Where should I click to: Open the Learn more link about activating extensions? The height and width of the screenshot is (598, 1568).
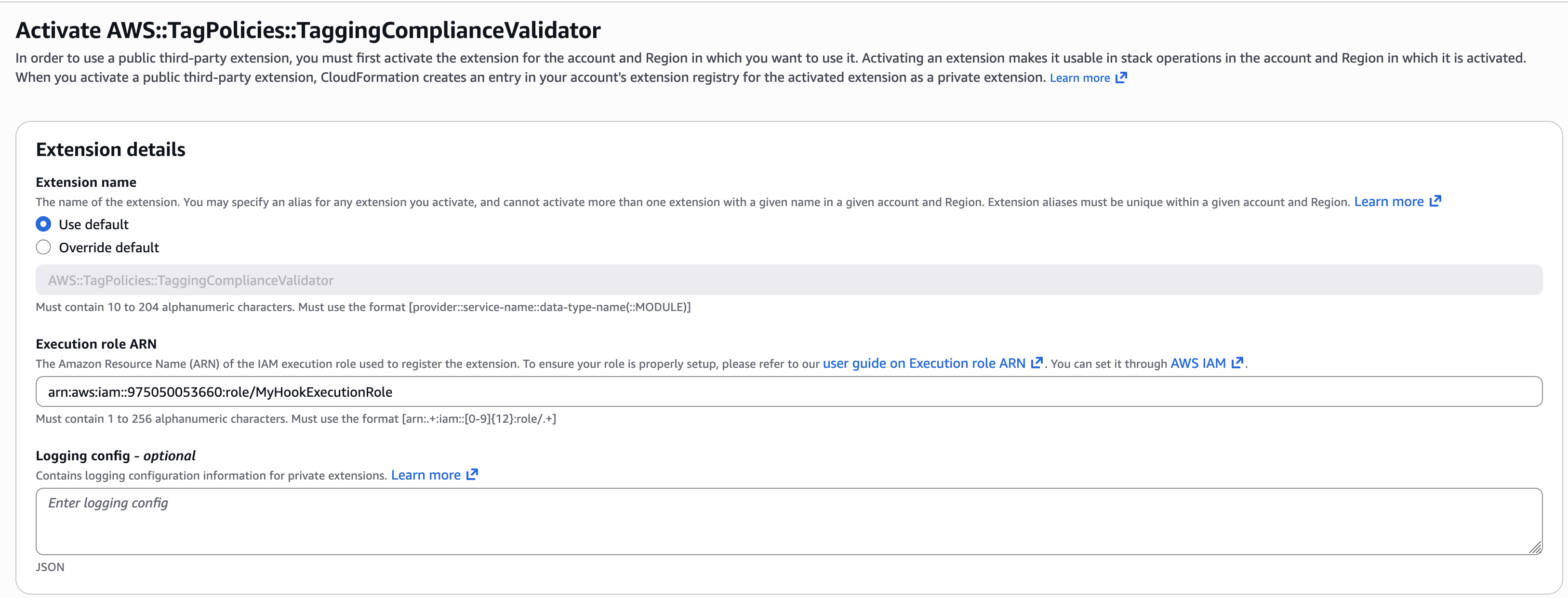[1079, 77]
